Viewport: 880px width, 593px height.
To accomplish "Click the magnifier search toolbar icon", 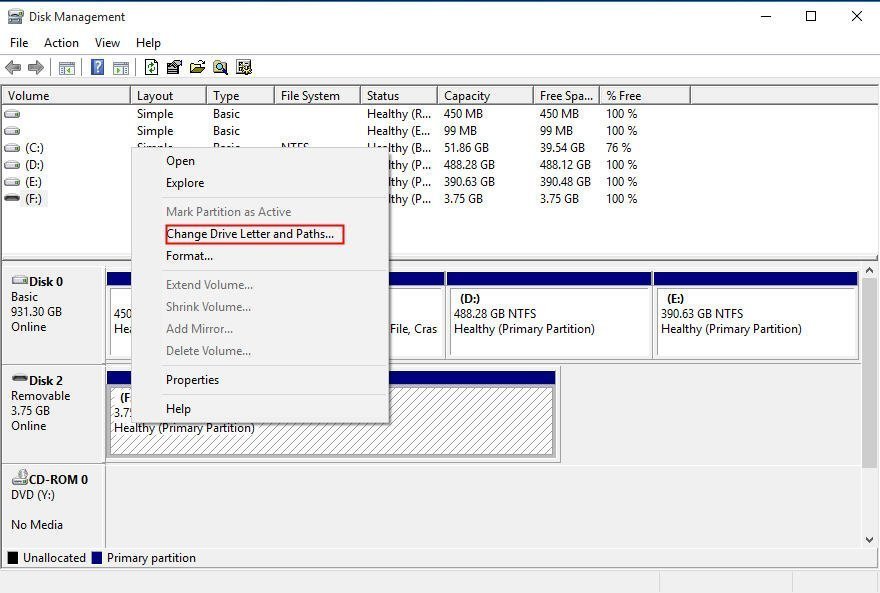I will pos(221,67).
